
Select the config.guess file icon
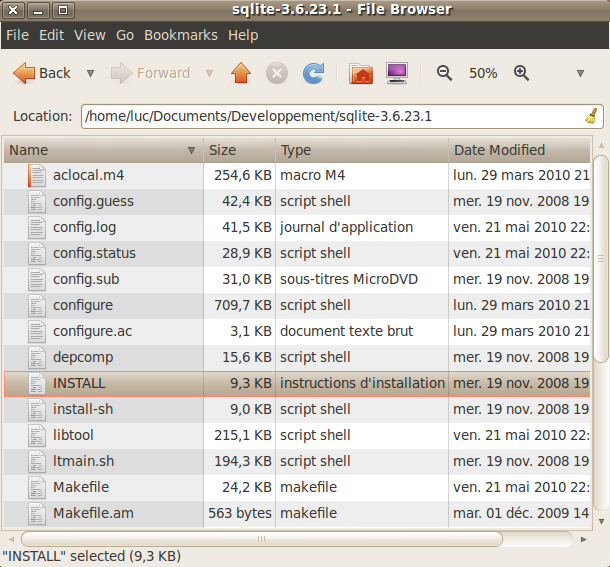pos(37,202)
